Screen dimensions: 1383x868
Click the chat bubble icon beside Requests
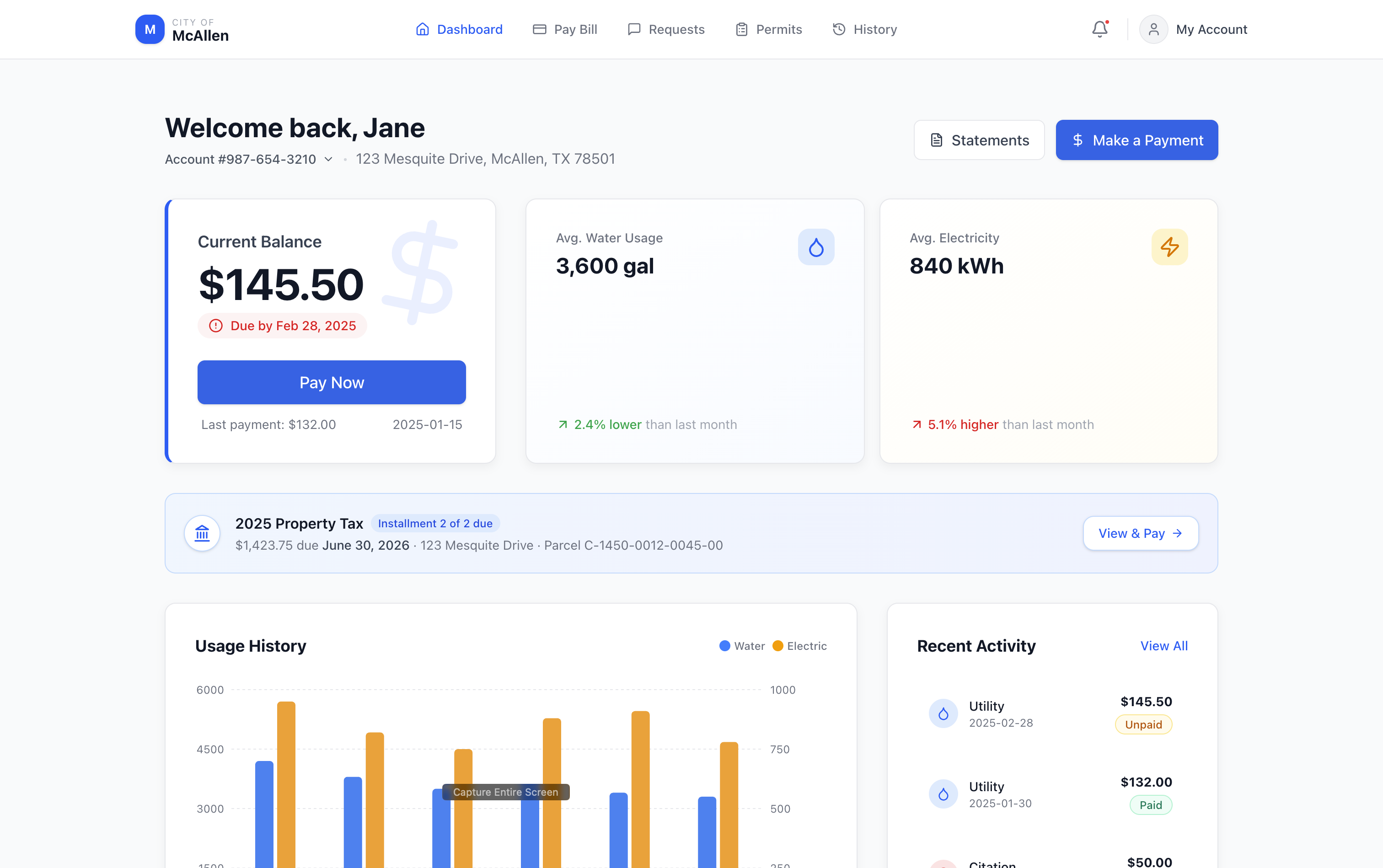point(634,29)
